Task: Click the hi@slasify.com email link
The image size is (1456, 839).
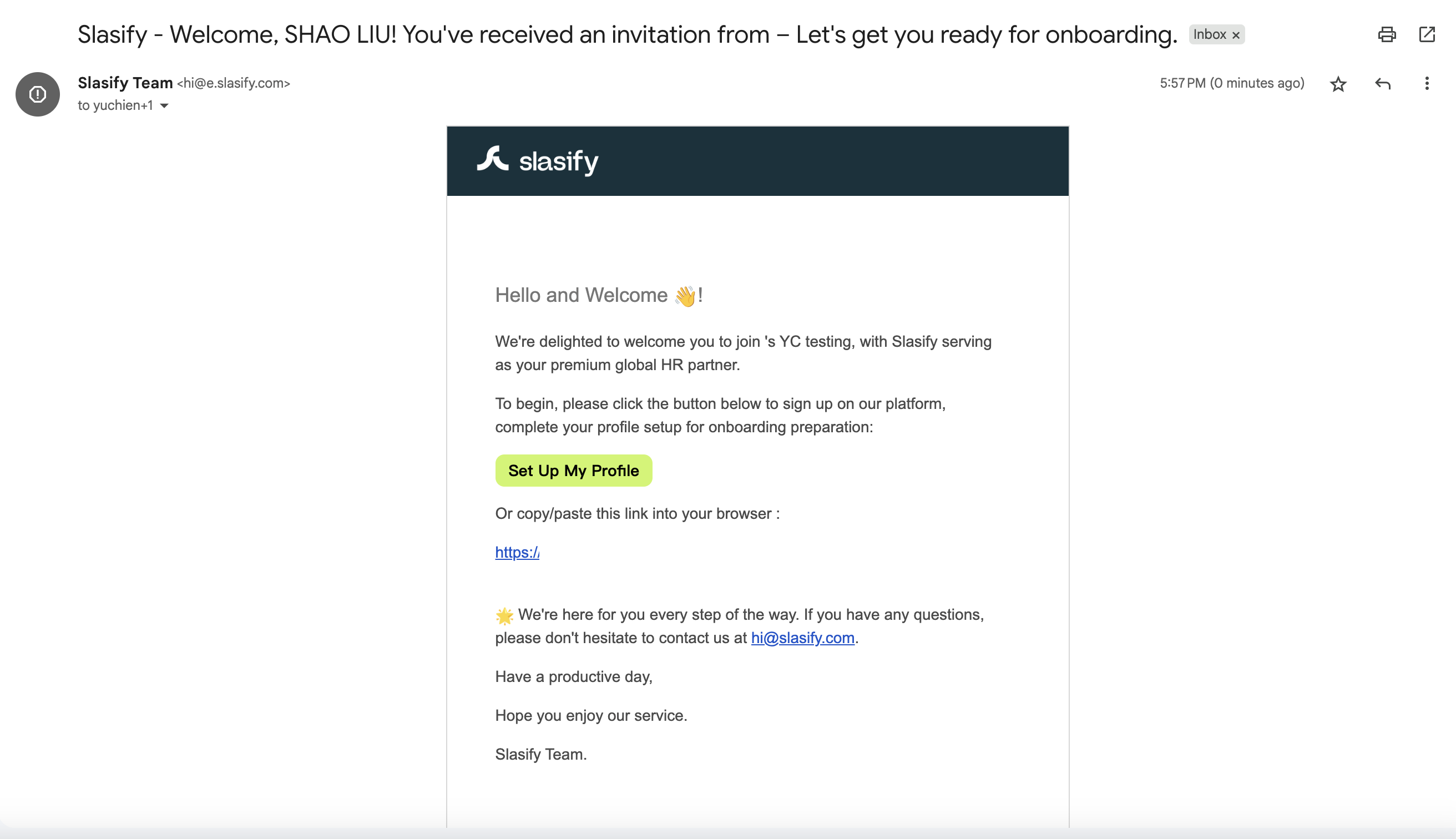Action: [802, 638]
